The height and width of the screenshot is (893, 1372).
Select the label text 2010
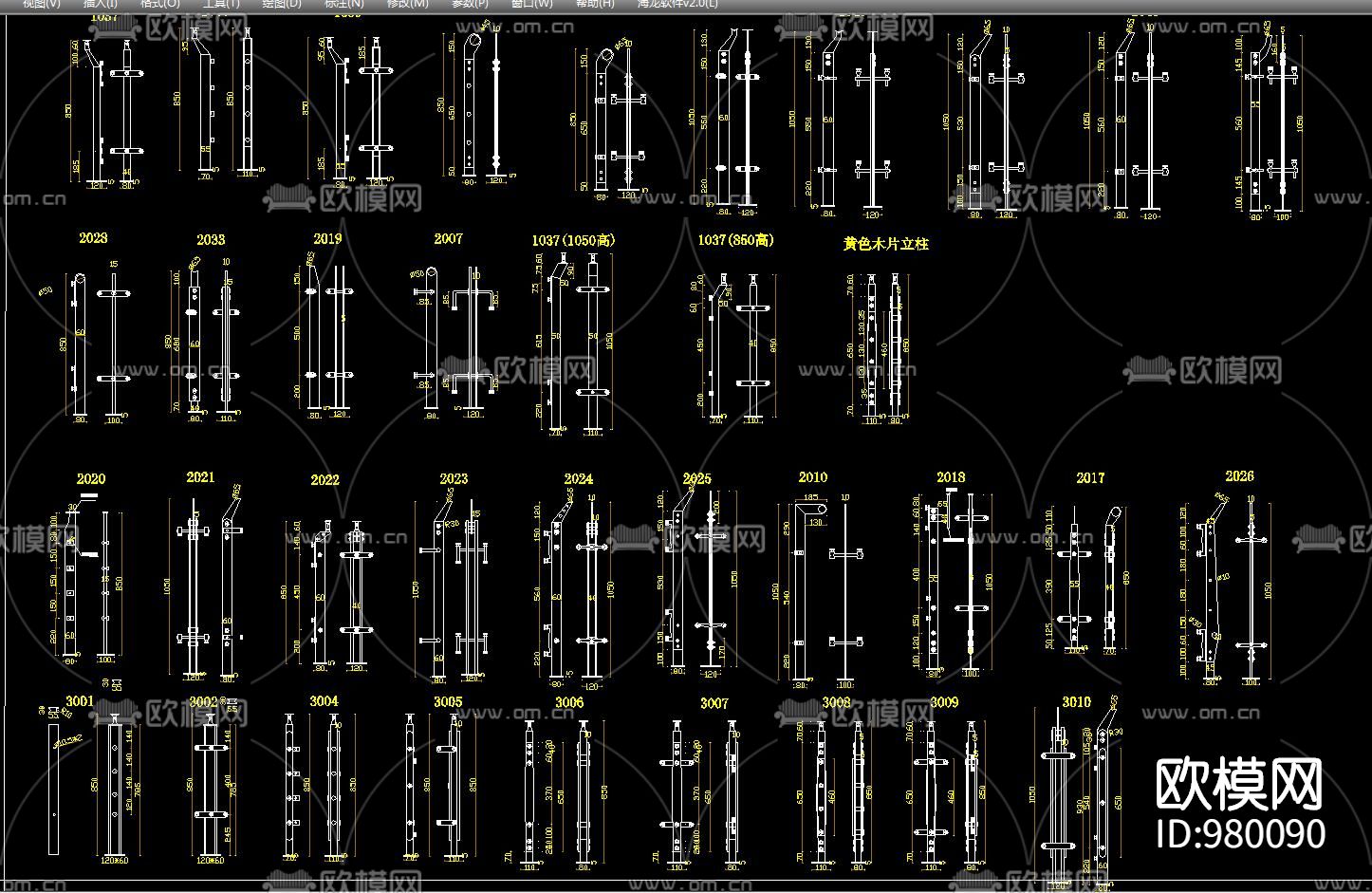click(813, 477)
